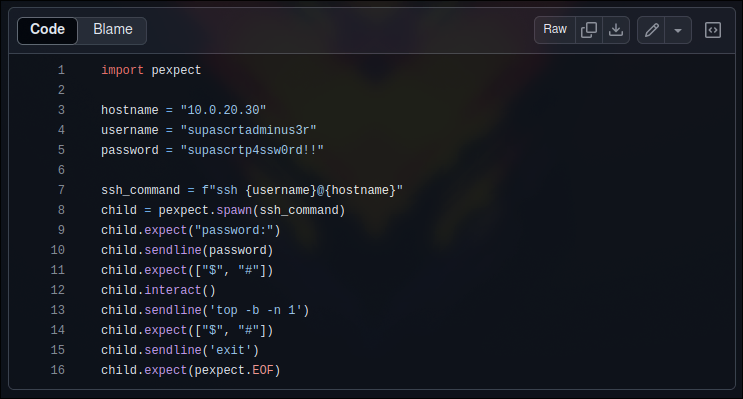The image size is (743, 399).
Task: Select line number 14
Action: (58, 330)
